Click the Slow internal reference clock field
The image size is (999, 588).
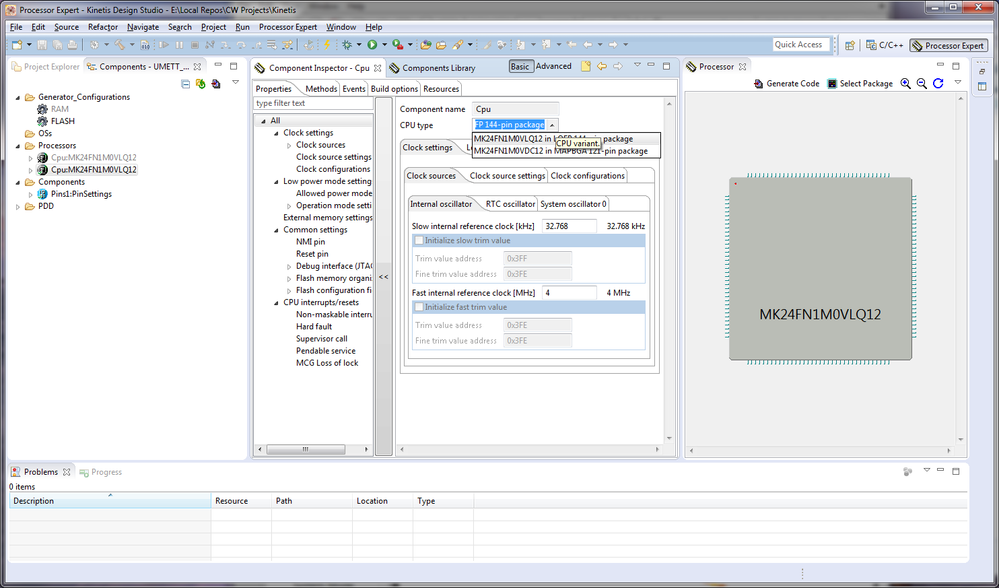point(569,226)
